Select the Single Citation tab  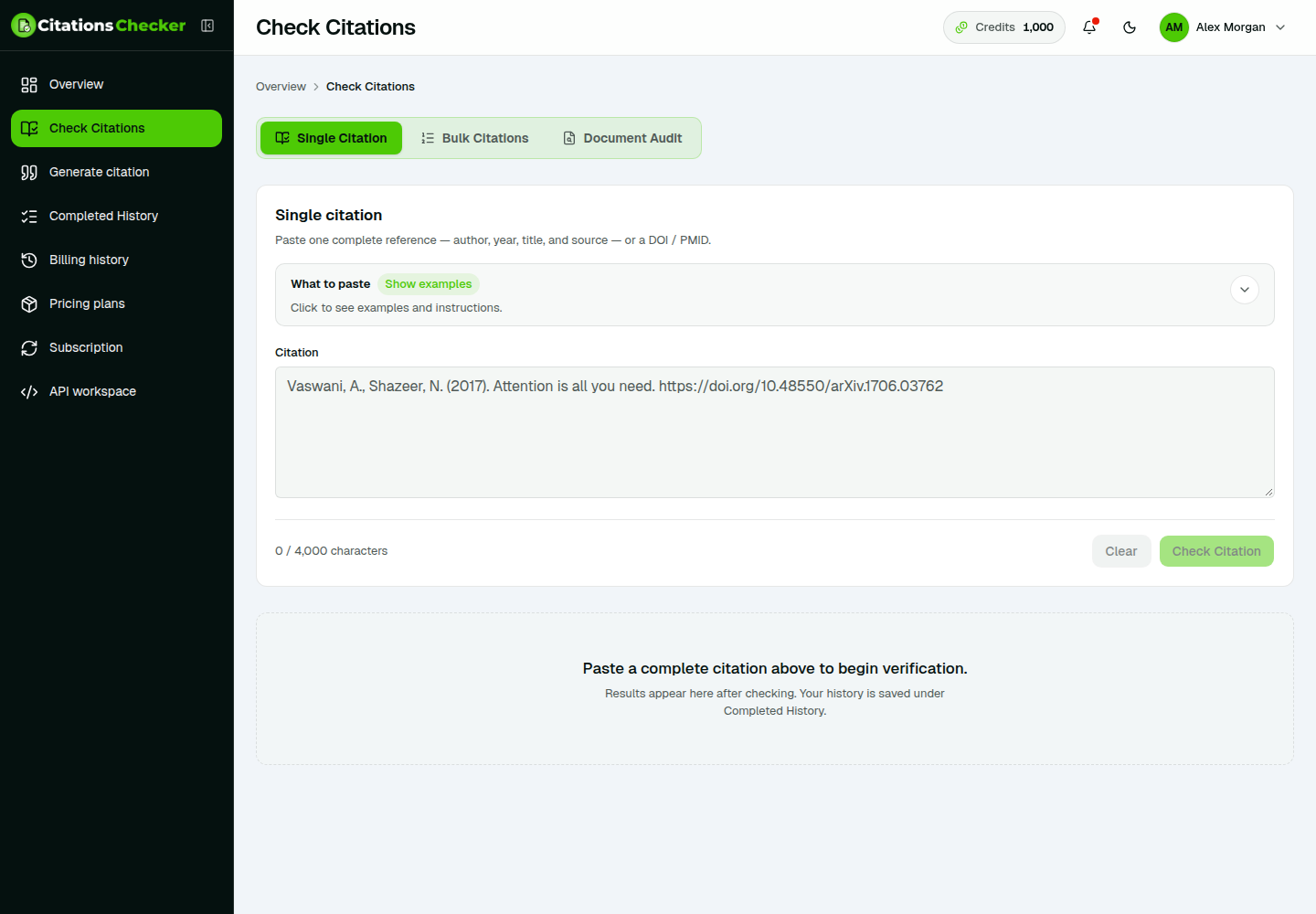click(x=331, y=138)
